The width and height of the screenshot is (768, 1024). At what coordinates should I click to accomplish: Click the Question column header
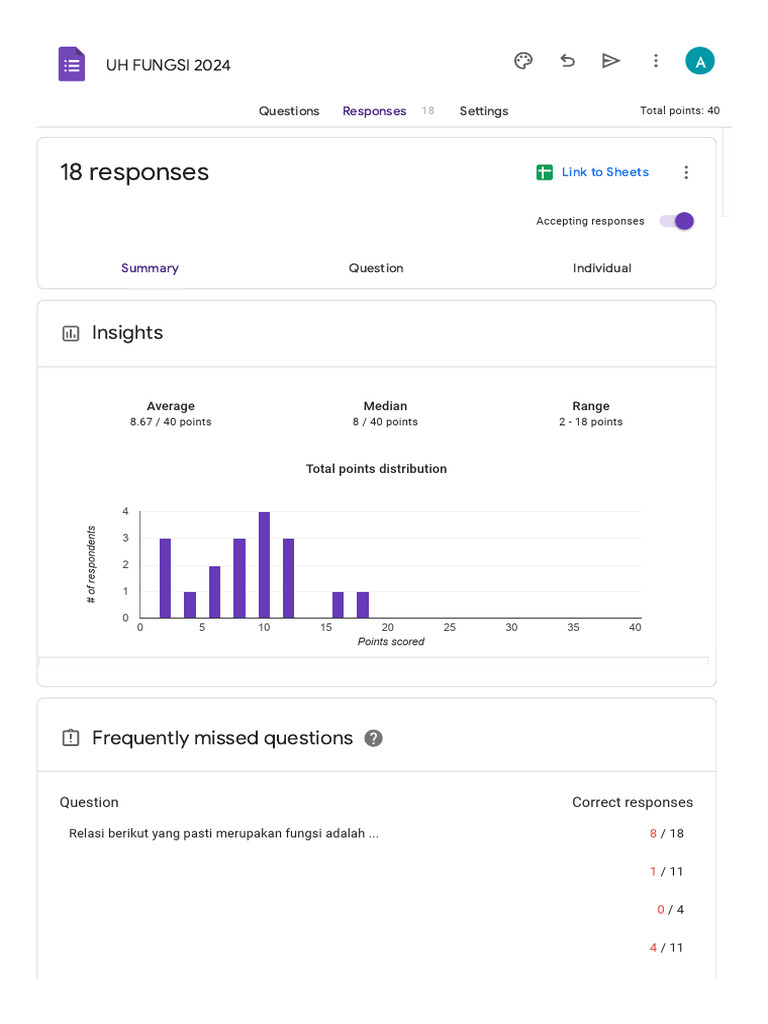89,802
